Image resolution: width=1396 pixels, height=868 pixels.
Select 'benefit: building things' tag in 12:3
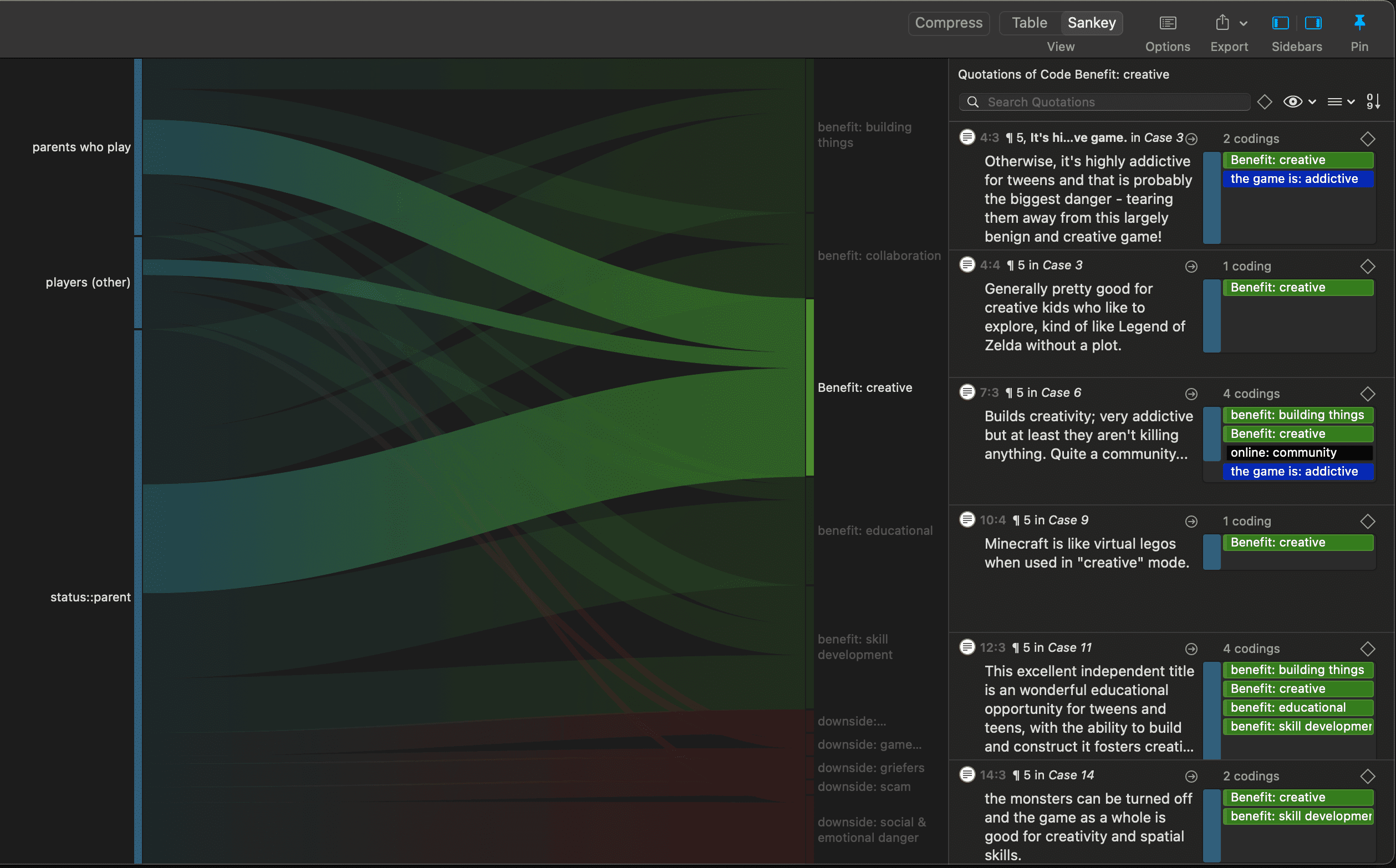(x=1298, y=670)
